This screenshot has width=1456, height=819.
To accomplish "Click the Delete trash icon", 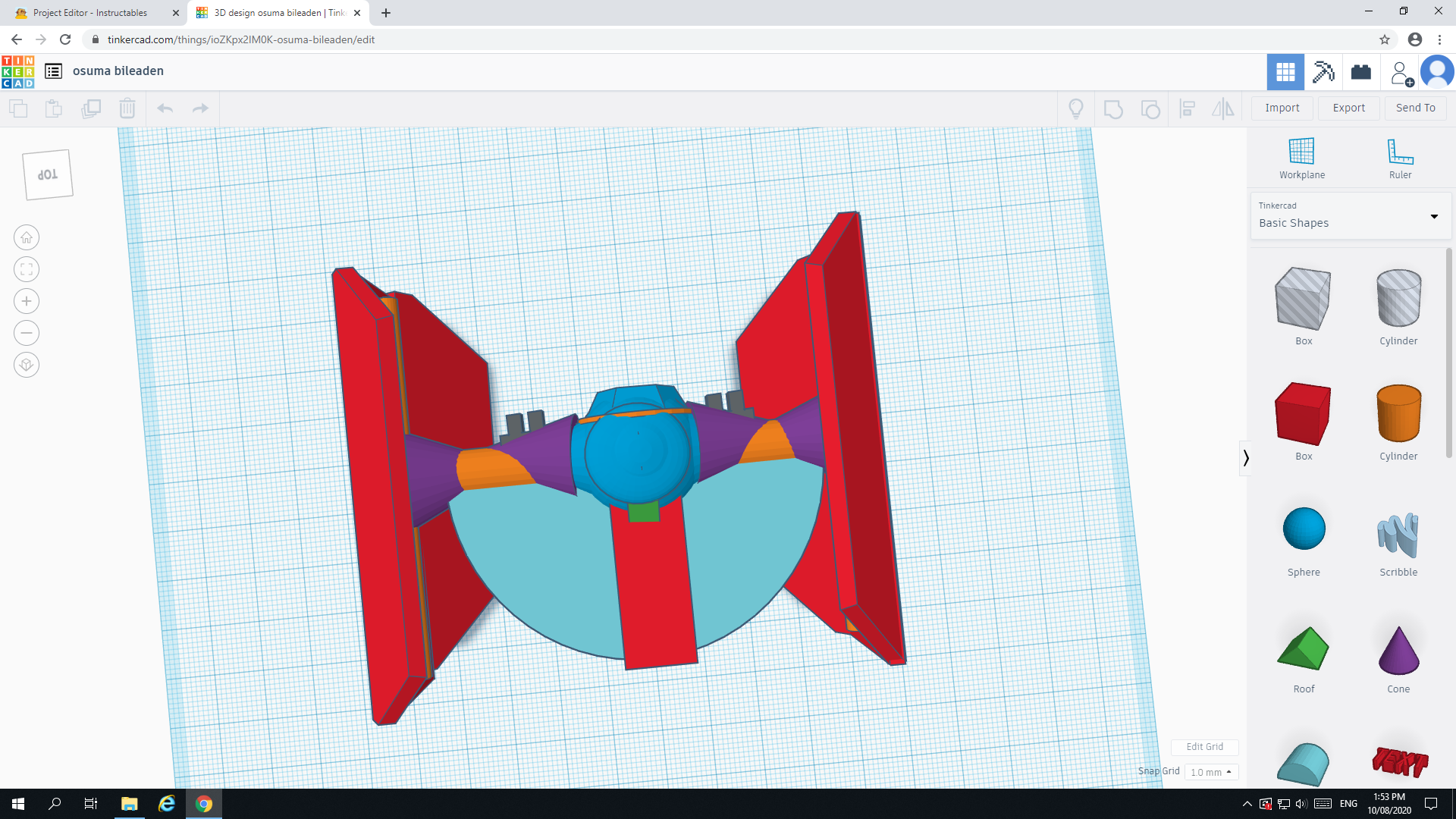I will pos(127,108).
